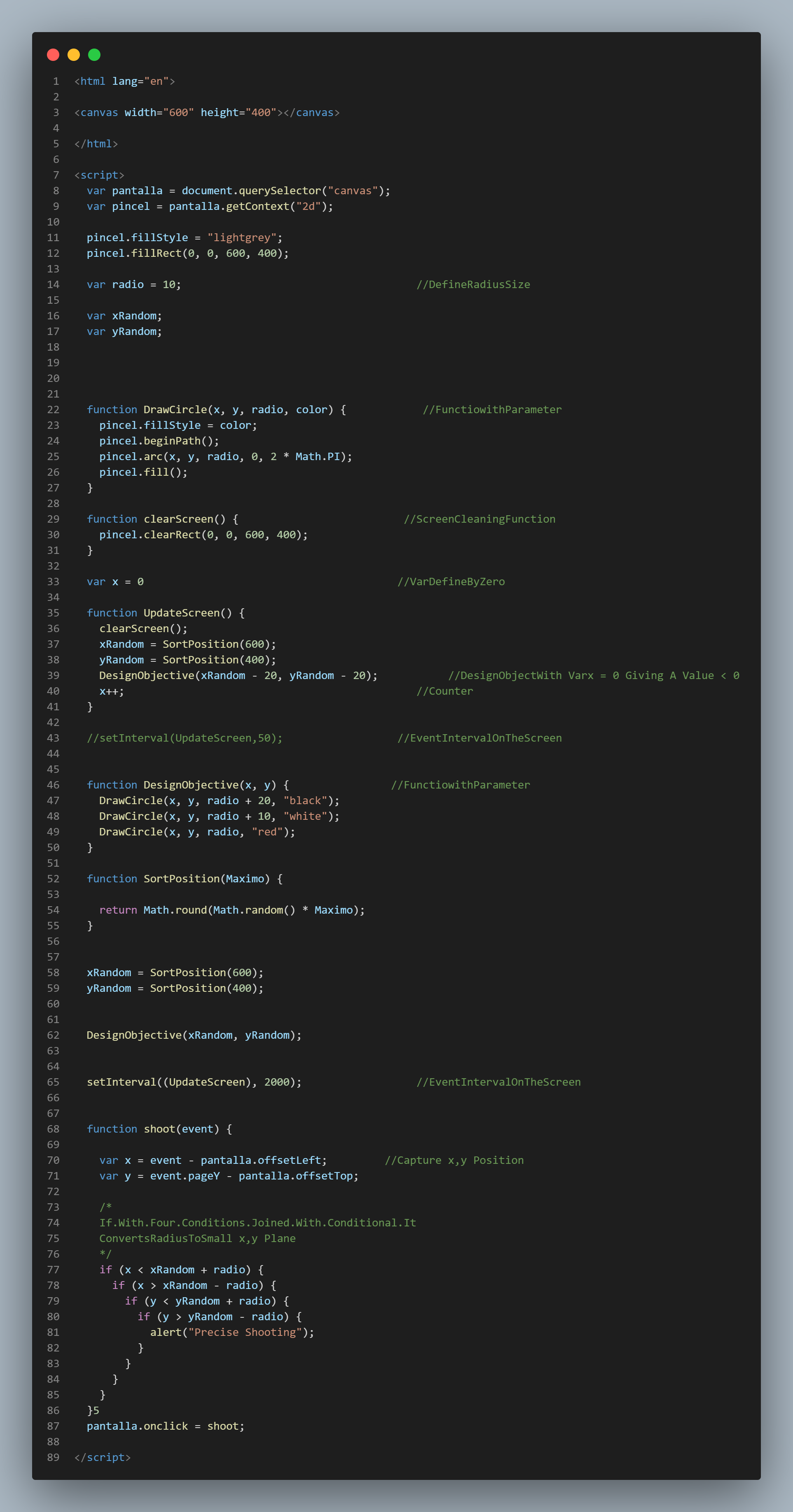Click the yellow minimize dot
The width and height of the screenshot is (793, 1512).
73,55
